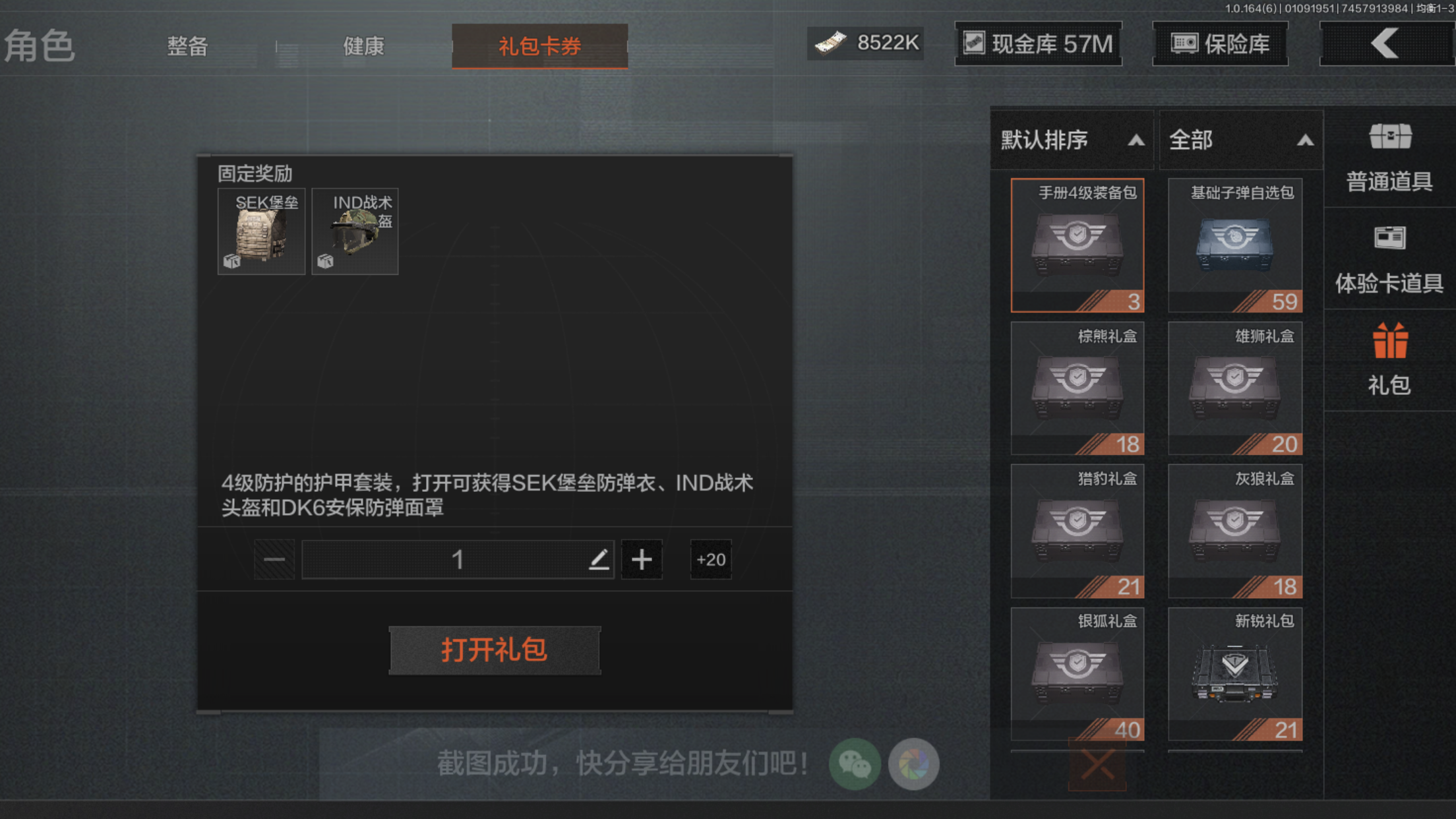Switch to the 健康 tab

click(363, 46)
